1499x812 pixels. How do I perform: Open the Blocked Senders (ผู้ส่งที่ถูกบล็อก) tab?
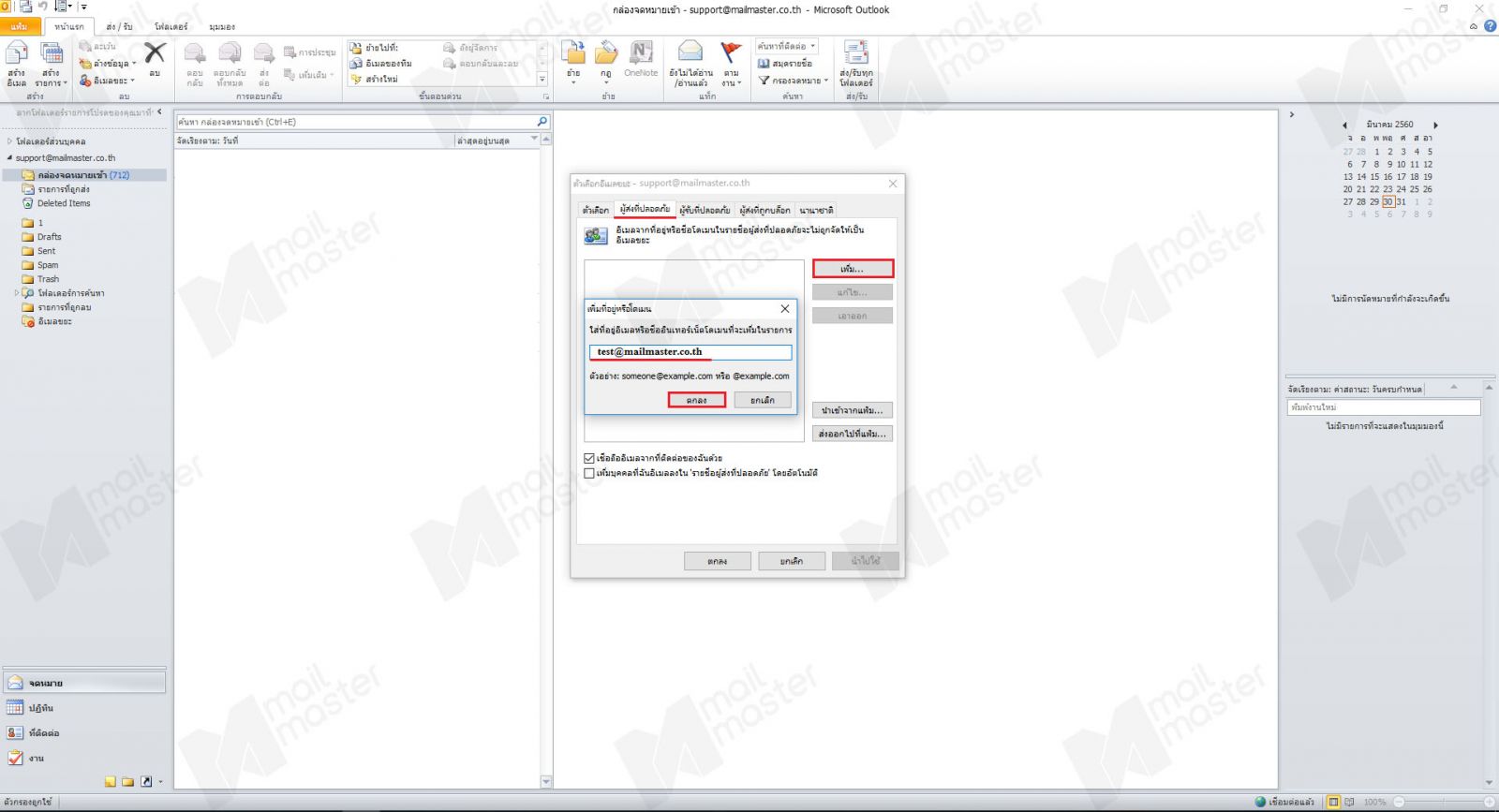coord(764,210)
